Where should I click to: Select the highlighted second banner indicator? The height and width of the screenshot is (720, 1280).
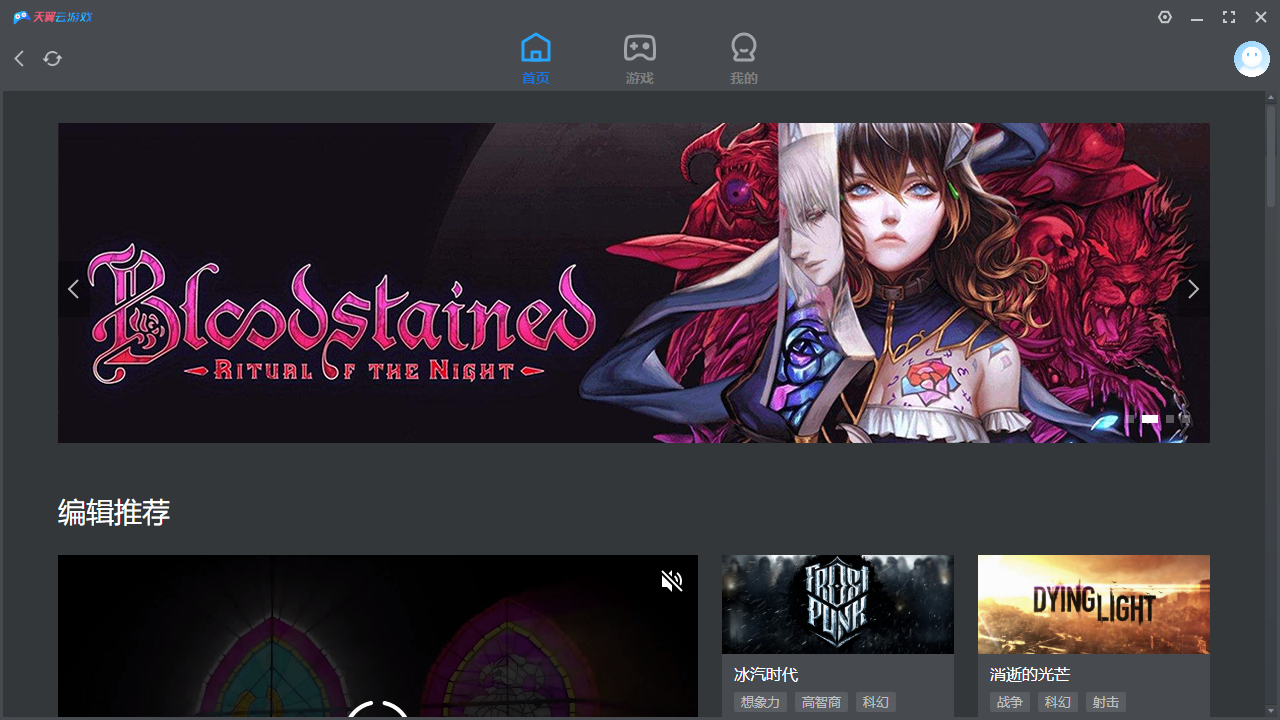pos(1150,419)
